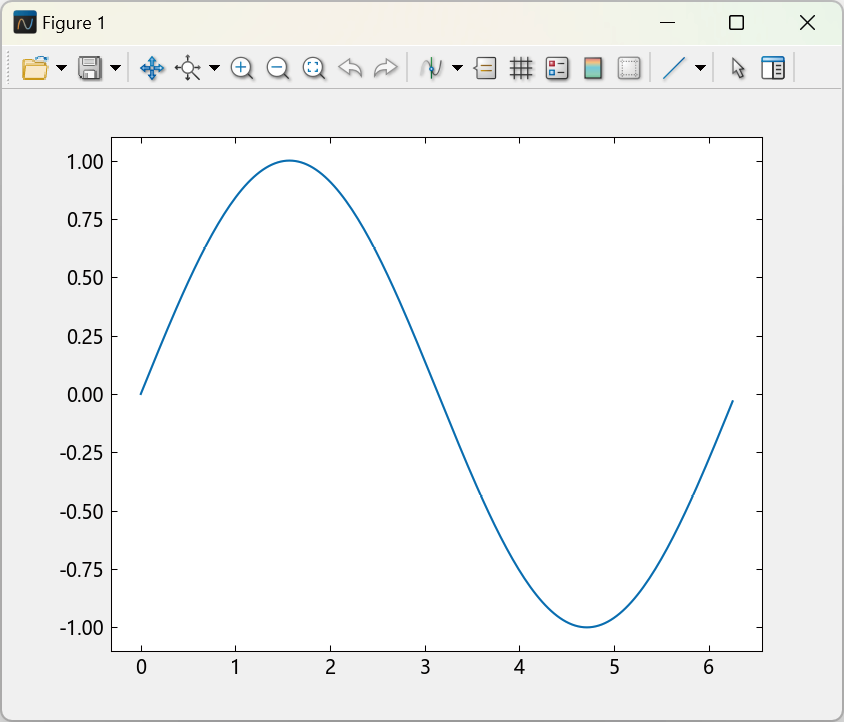This screenshot has width=844, height=722.
Task: Click the Figure 1 app icon in title bar
Action: 25,23
